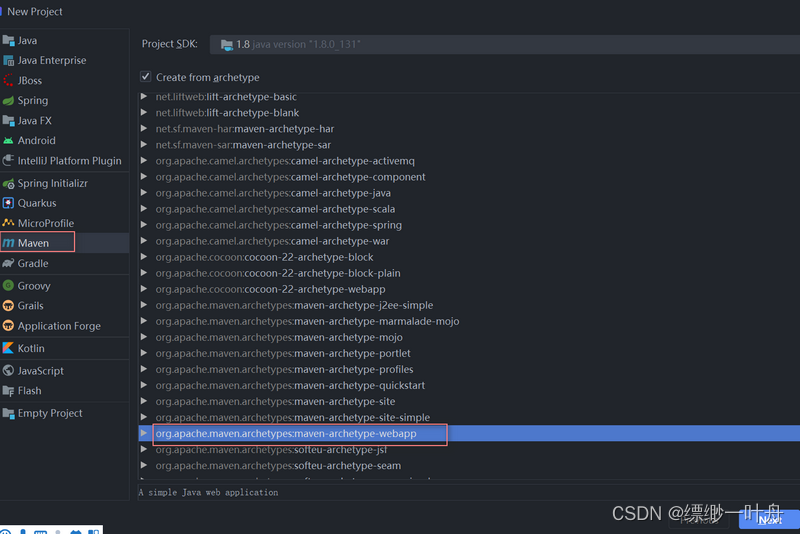The image size is (800, 534).
Task: Select the Maven 'm' icon
Action: pyautogui.click(x=8, y=243)
